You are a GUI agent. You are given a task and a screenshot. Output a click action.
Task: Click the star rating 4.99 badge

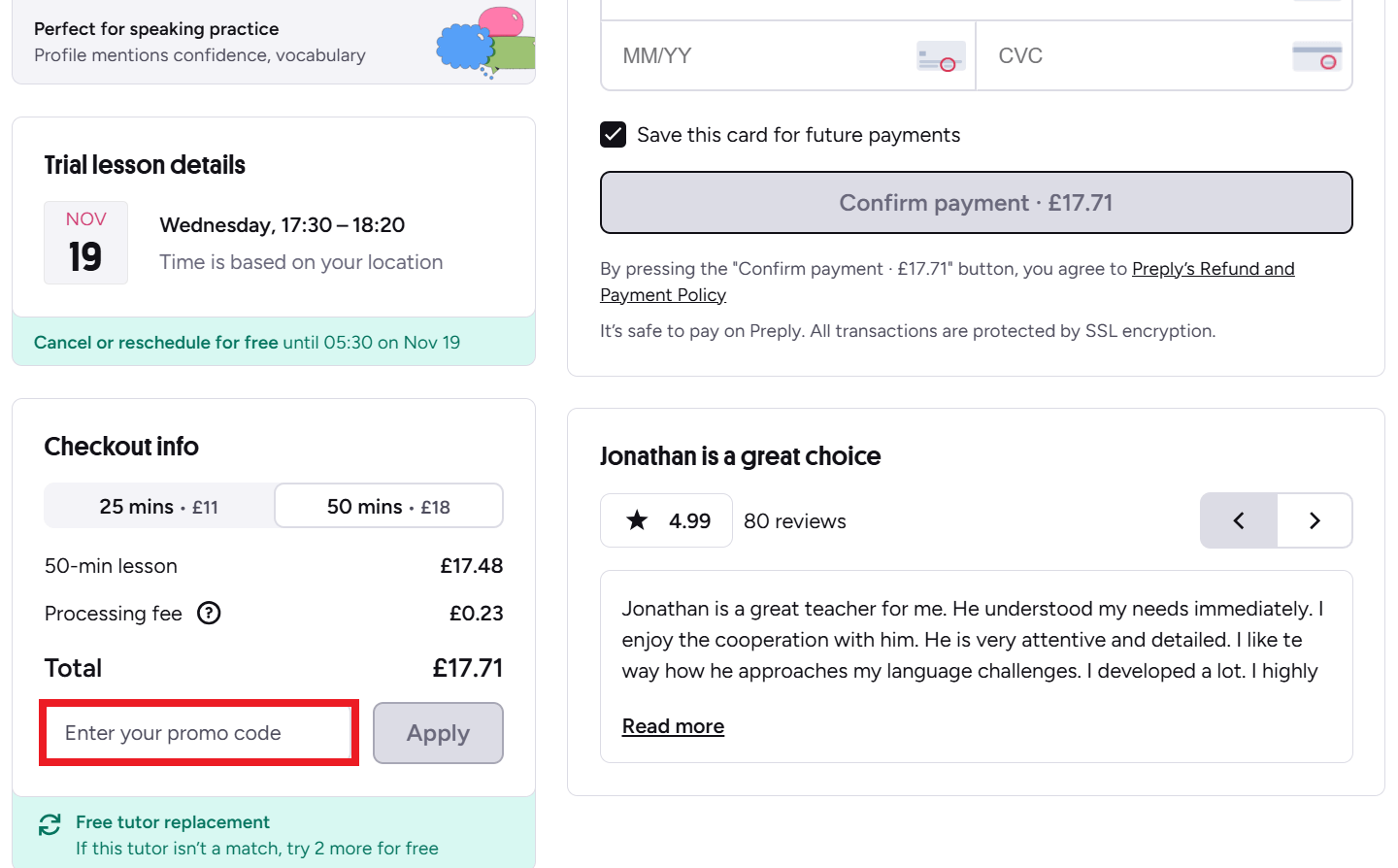point(666,521)
